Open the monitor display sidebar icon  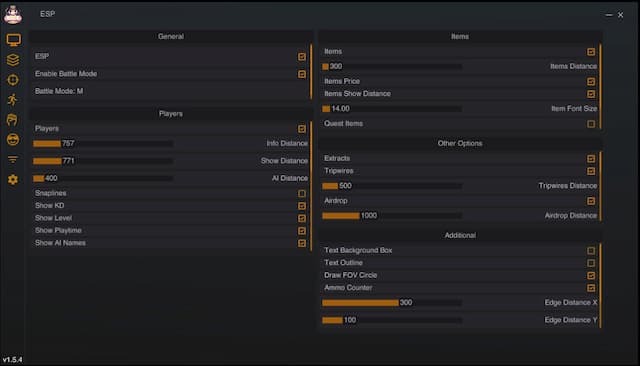[x=13, y=40]
